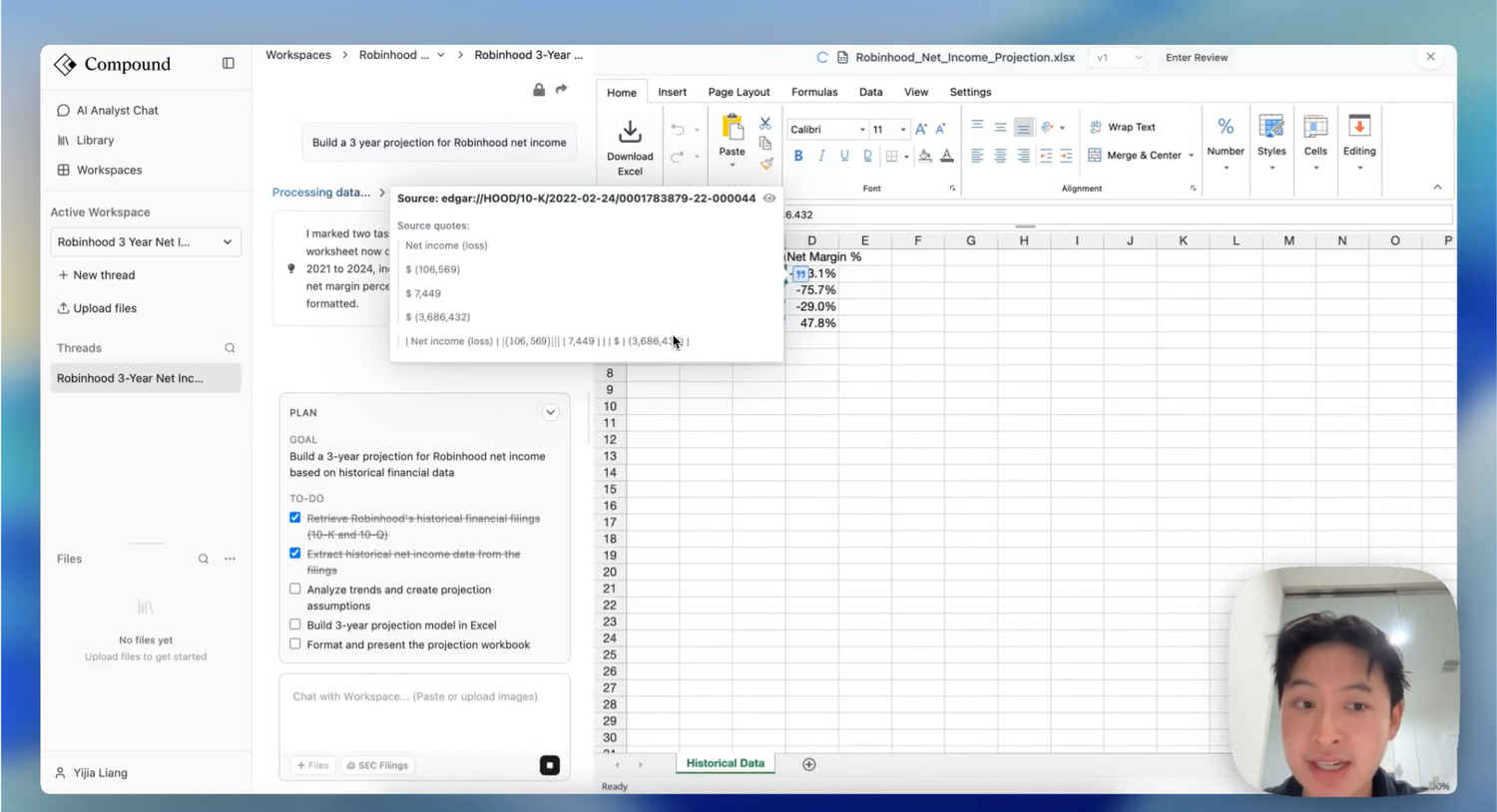
Task: Click the Chat with Workspace input field
Action: tap(424, 713)
